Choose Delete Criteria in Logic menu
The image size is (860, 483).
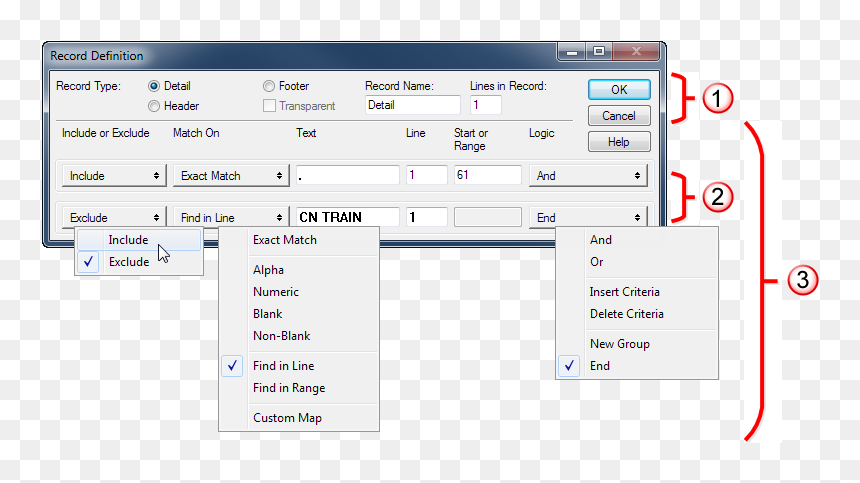(637, 314)
